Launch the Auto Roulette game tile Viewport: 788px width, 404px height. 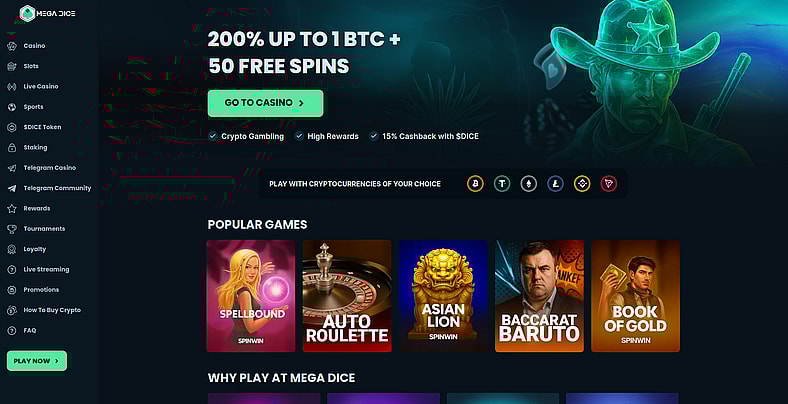click(x=347, y=296)
